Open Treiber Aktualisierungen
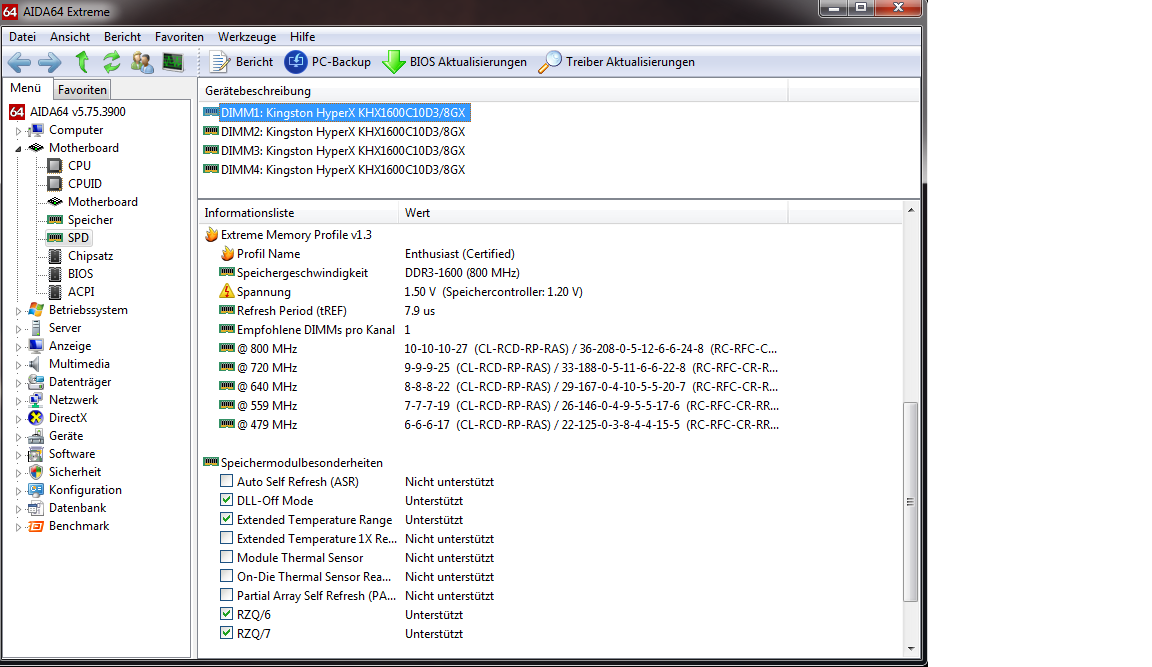The width and height of the screenshot is (1152, 667). 616,62
